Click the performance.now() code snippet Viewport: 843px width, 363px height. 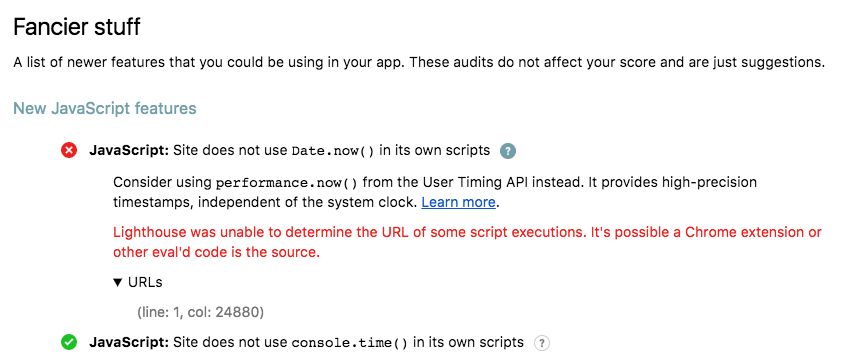(x=287, y=183)
